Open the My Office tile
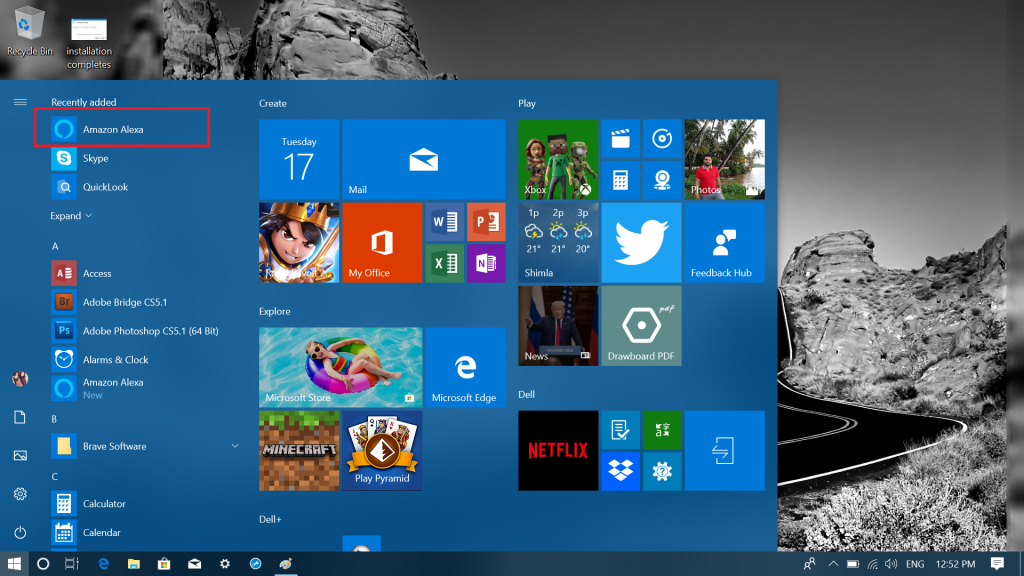The image size is (1024, 576). point(382,242)
